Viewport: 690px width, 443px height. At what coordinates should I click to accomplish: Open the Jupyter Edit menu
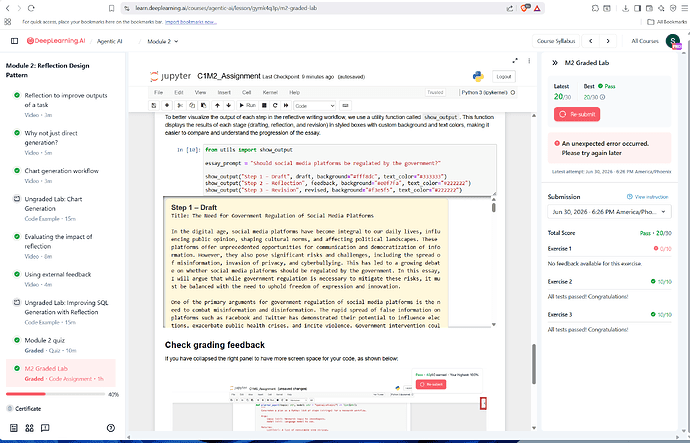click(179, 92)
